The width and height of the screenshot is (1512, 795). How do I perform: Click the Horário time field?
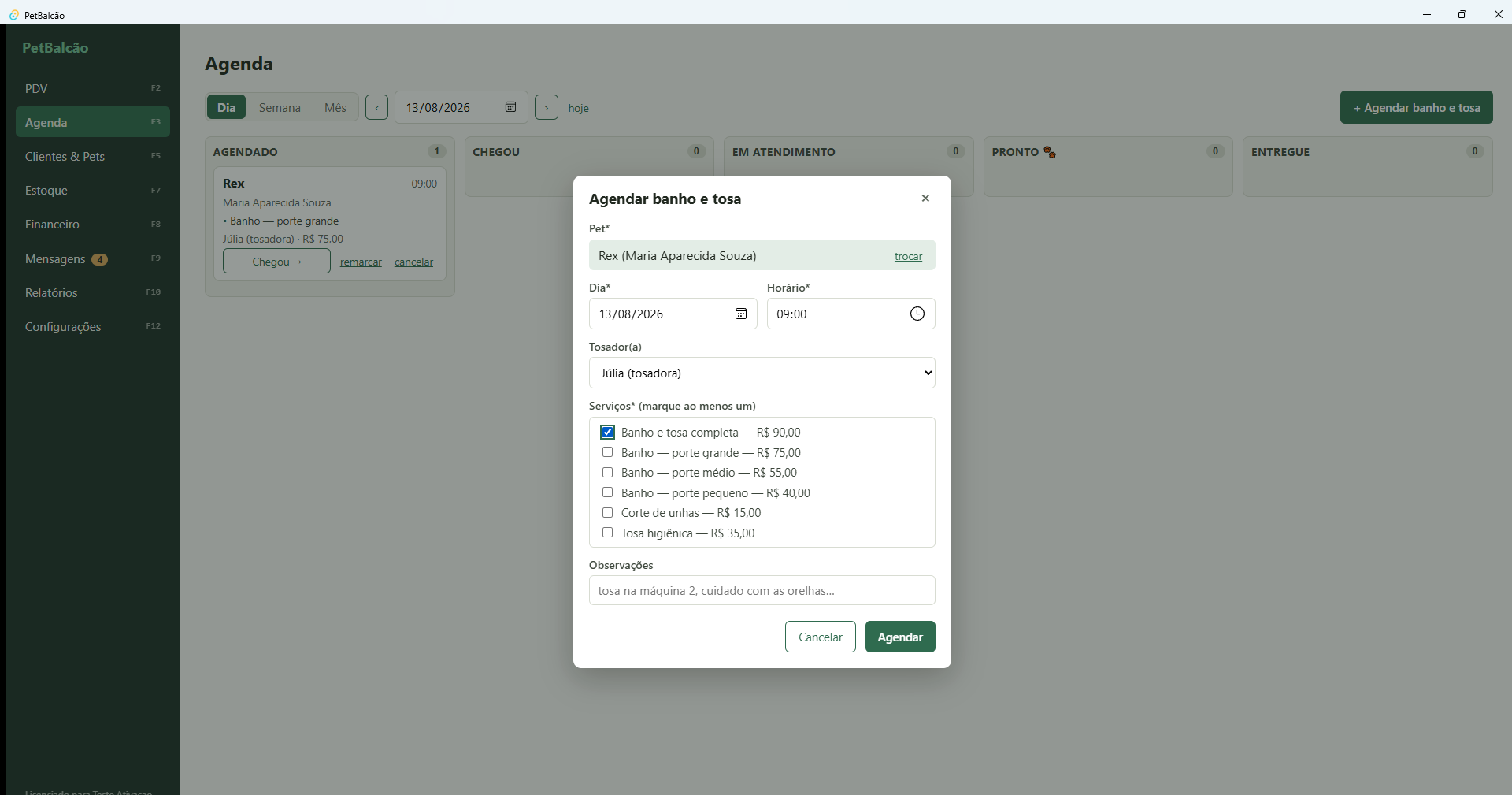pyautogui.click(x=851, y=314)
